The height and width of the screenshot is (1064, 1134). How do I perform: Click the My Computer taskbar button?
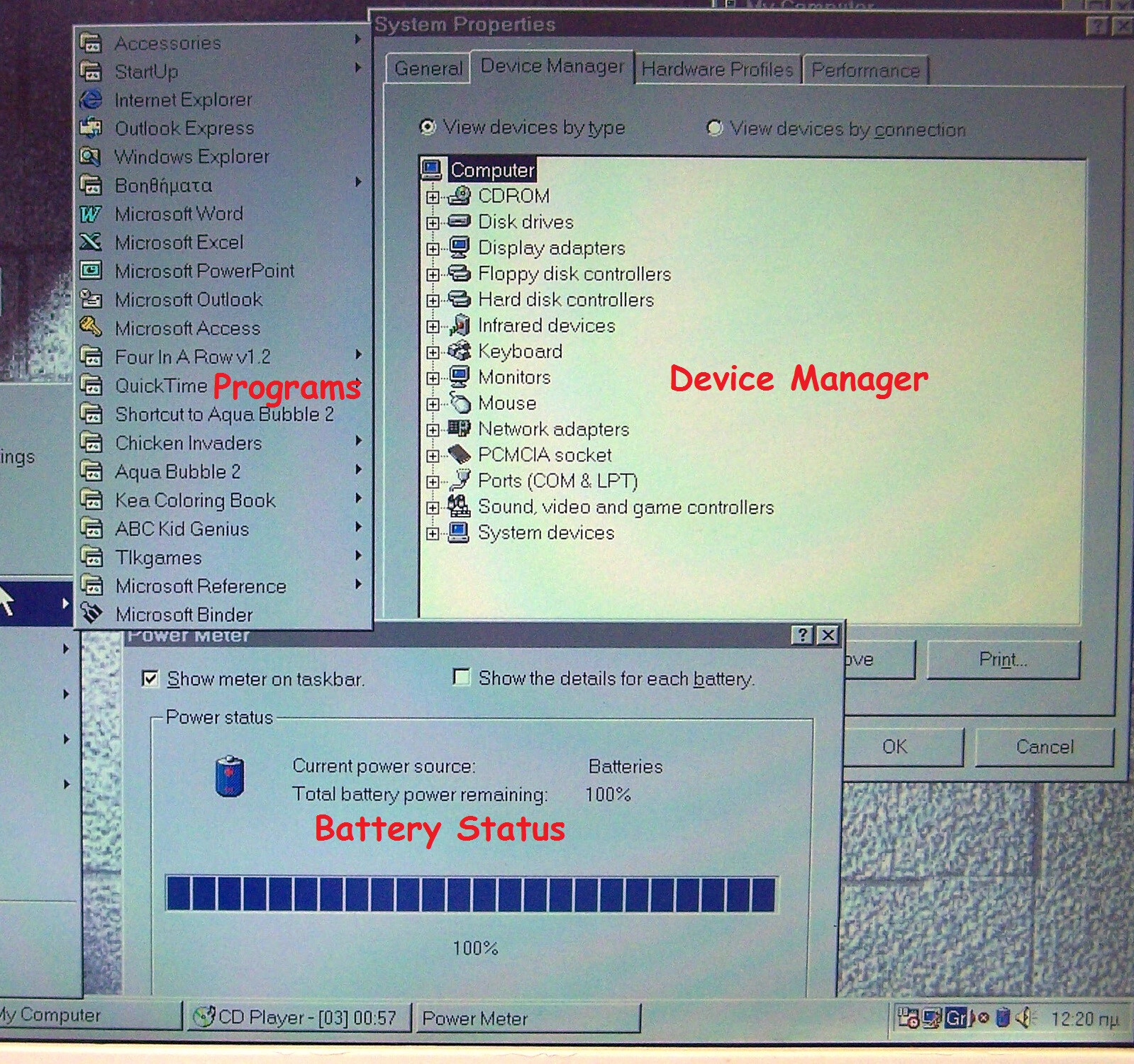click(x=89, y=1016)
